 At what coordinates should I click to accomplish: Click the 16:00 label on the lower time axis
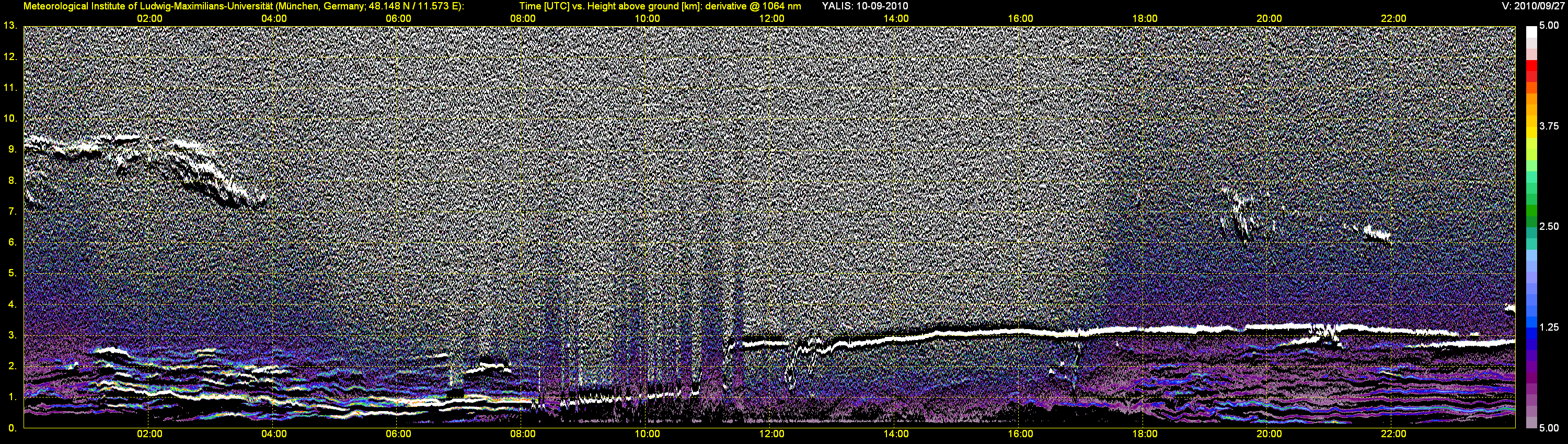(x=1020, y=434)
